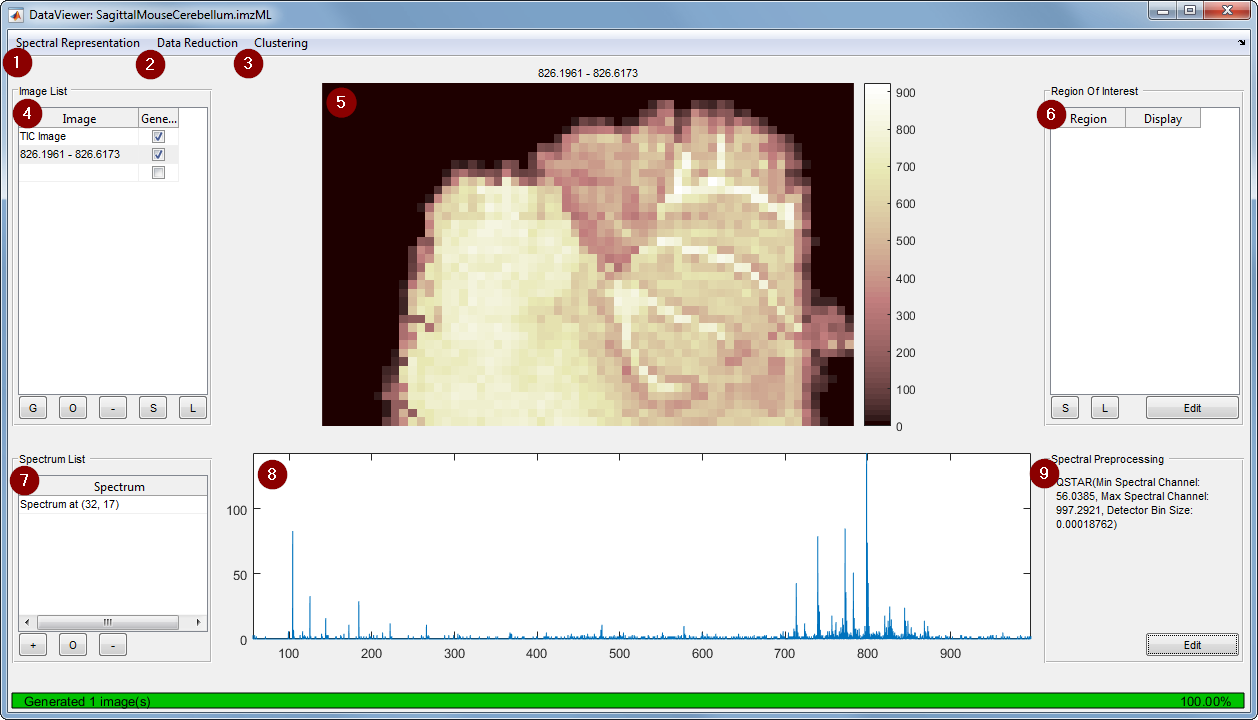Load an image with the L button under Image List
The width and height of the screenshot is (1258, 720).
pyautogui.click(x=192, y=407)
